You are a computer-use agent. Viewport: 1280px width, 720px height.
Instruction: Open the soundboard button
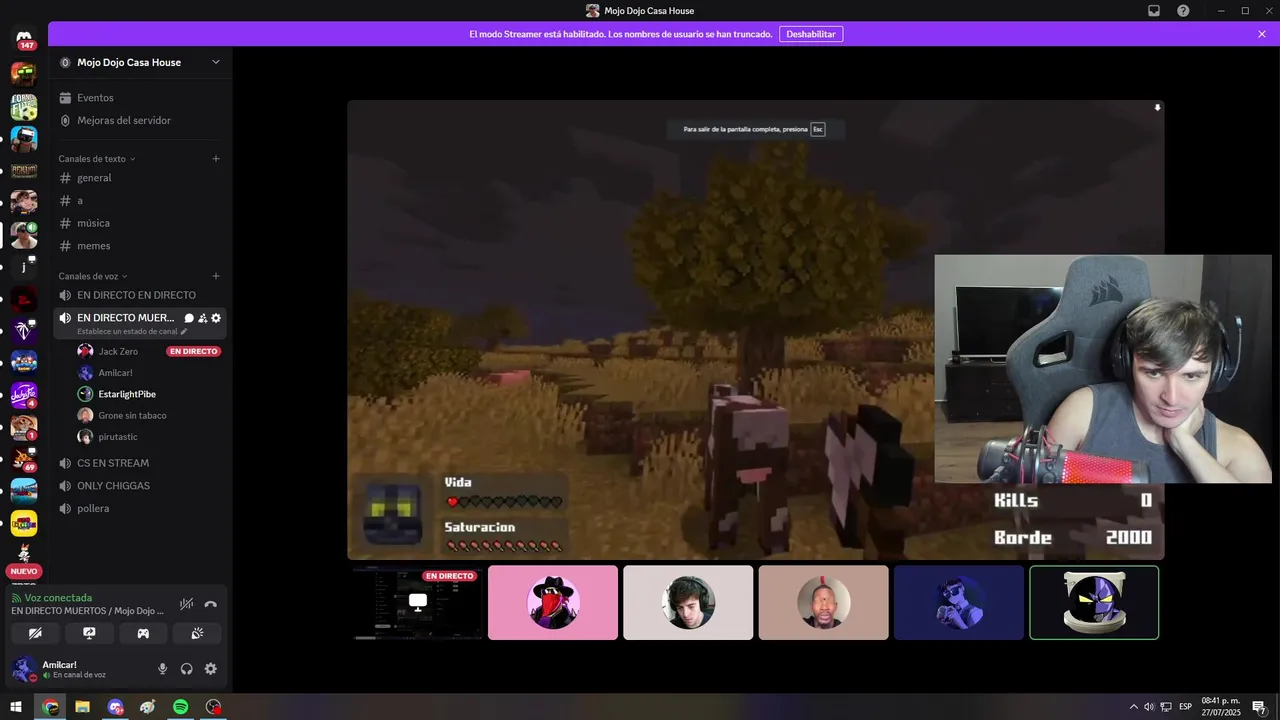tap(197, 633)
